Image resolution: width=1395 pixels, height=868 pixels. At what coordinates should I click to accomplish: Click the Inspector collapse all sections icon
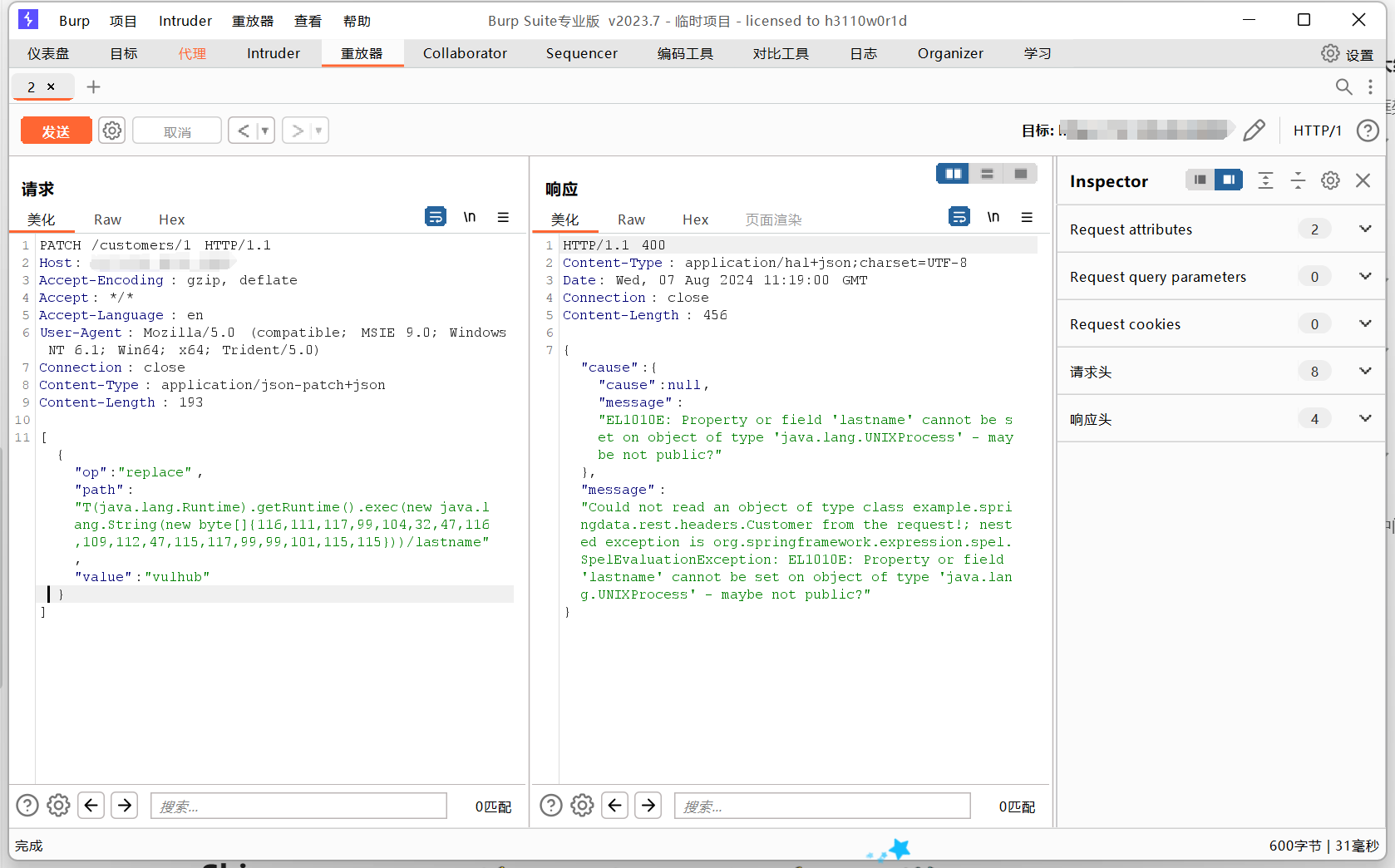(x=1298, y=180)
